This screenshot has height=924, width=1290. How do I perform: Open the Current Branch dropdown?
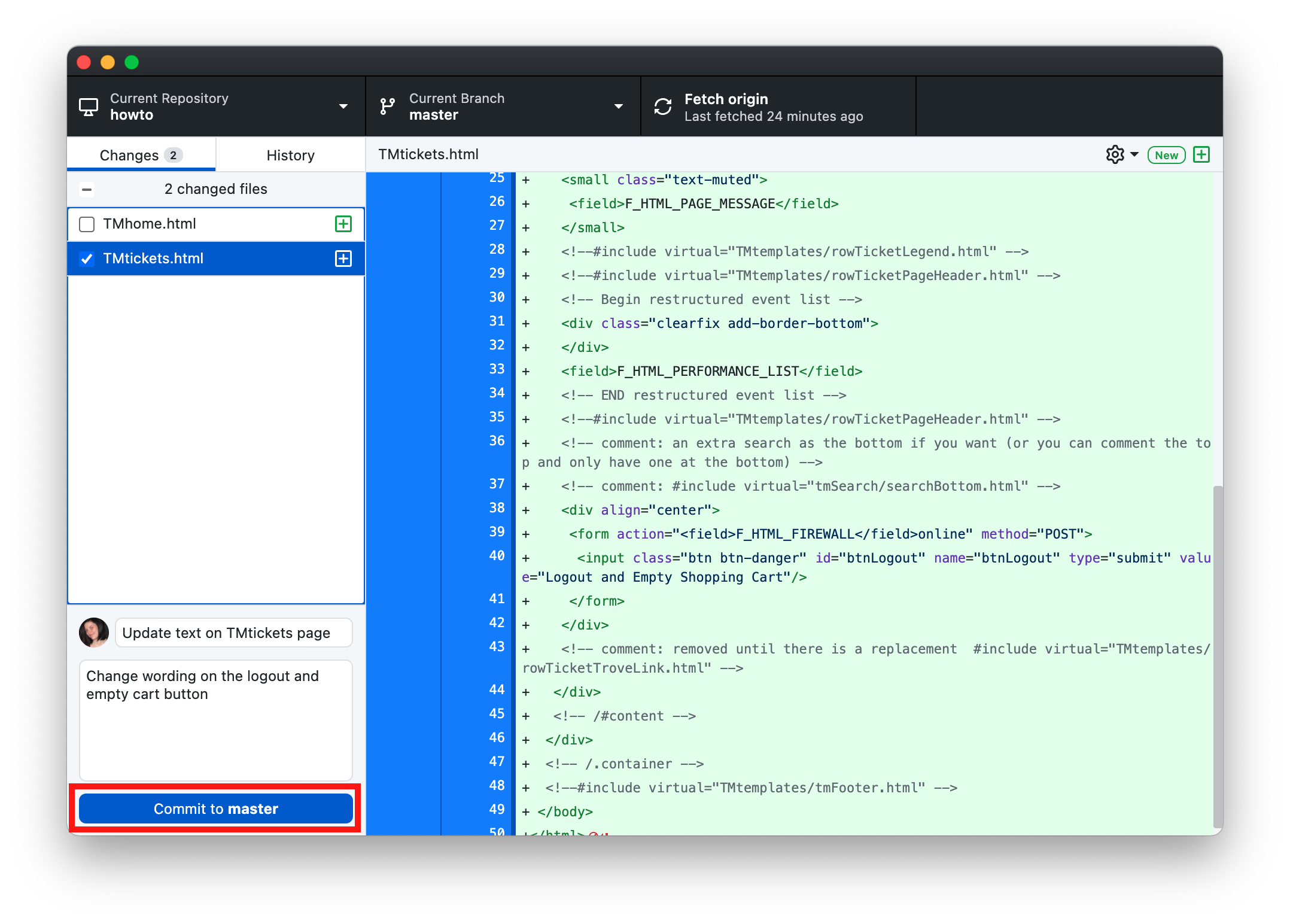[618, 106]
